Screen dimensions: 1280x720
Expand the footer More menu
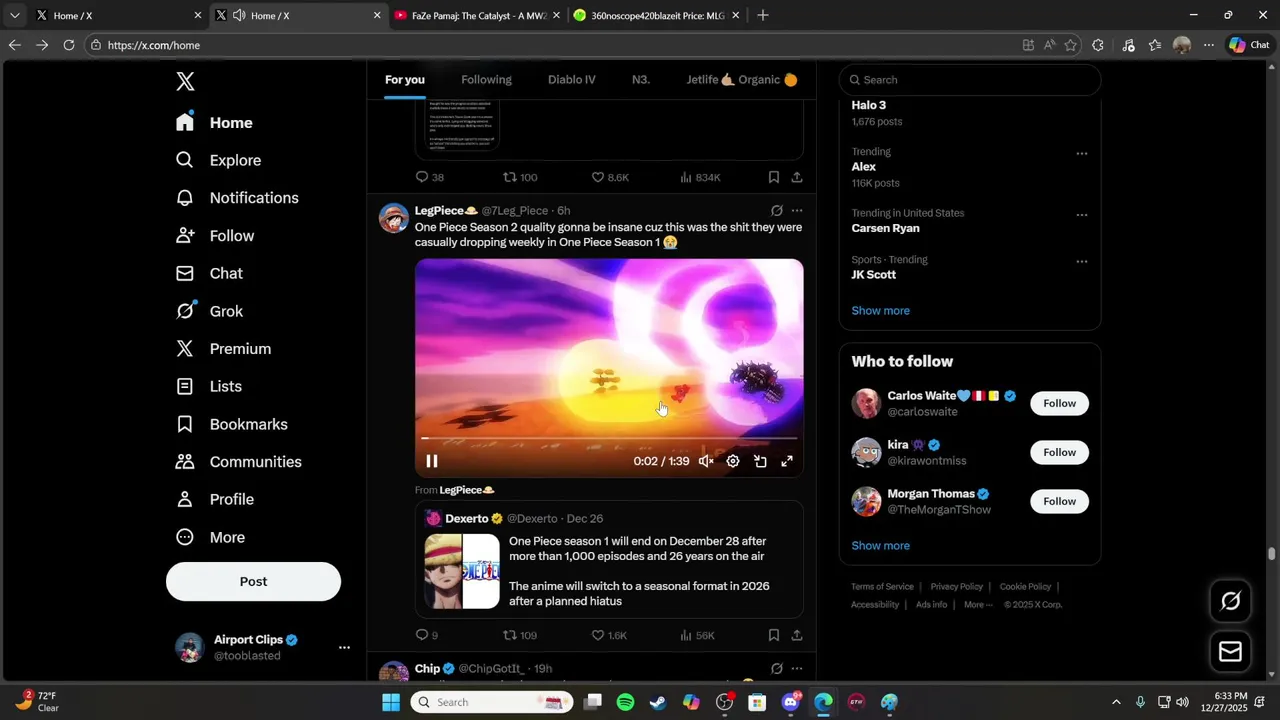click(x=978, y=605)
